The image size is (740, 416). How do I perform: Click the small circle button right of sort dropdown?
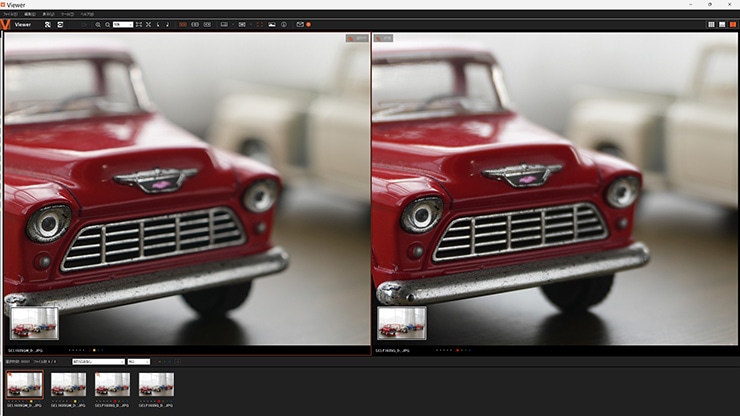(x=177, y=362)
